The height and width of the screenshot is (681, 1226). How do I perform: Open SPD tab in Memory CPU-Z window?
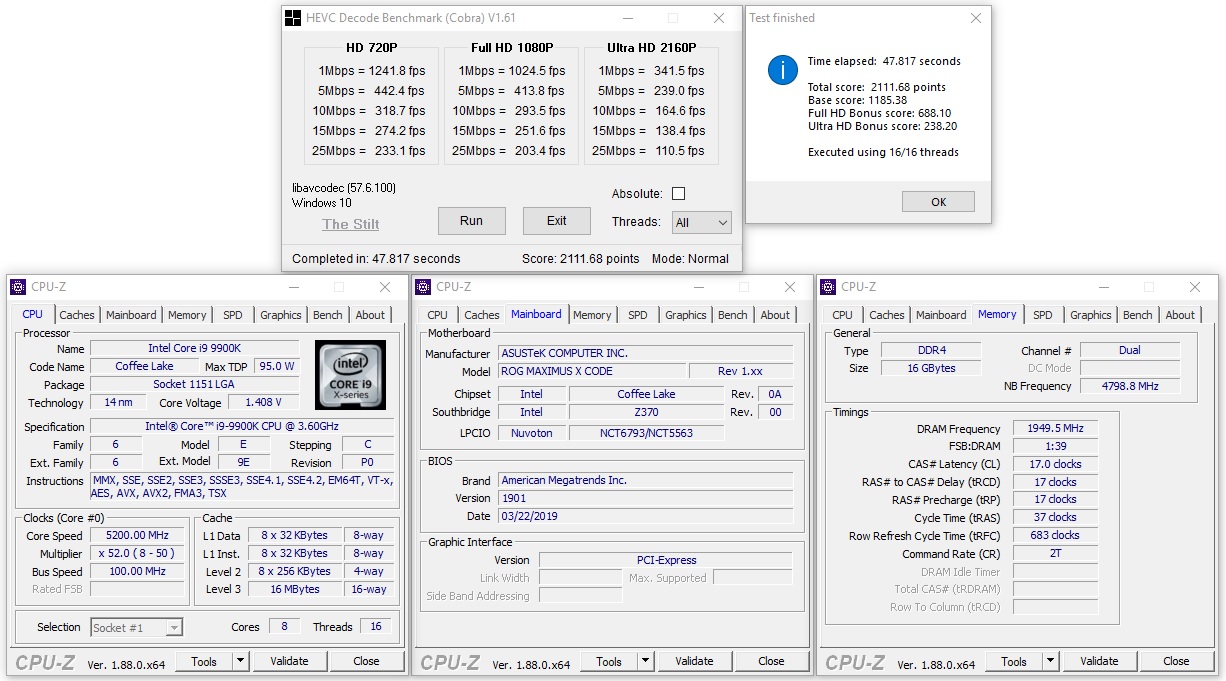[x=1043, y=315]
